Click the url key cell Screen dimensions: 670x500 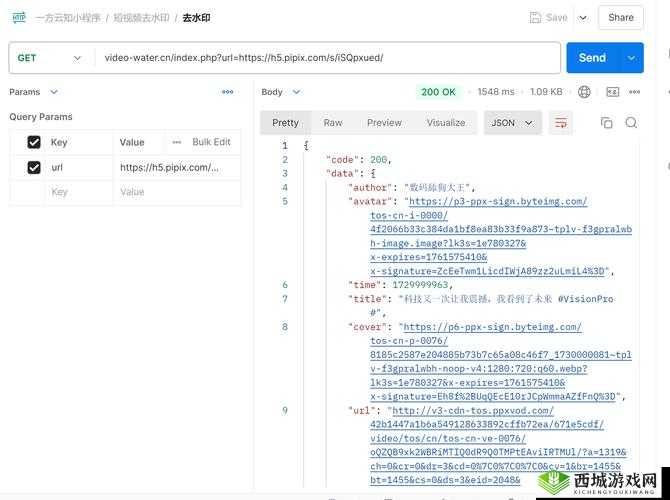pos(79,168)
